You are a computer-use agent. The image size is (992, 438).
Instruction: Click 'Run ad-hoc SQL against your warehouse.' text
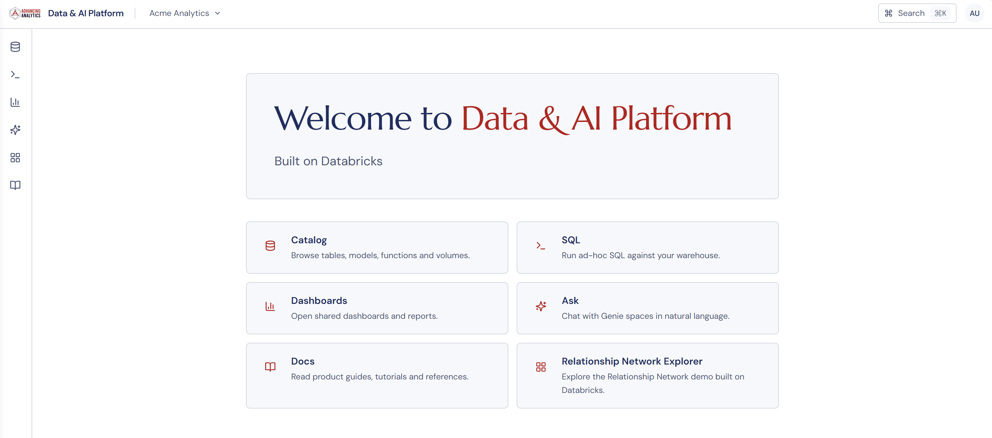[641, 256]
